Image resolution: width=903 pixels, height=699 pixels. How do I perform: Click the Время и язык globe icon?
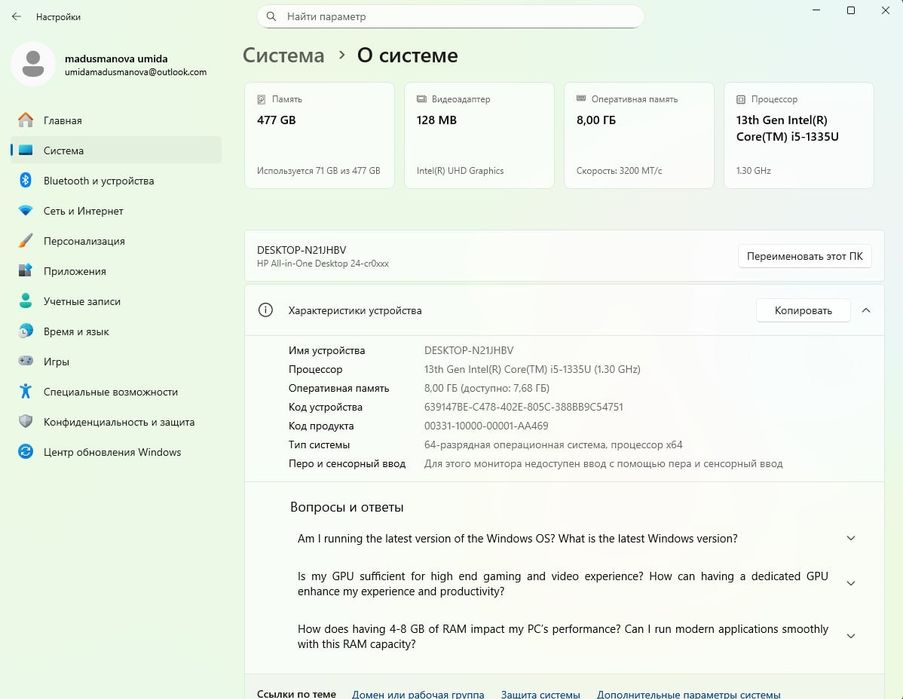[26, 331]
